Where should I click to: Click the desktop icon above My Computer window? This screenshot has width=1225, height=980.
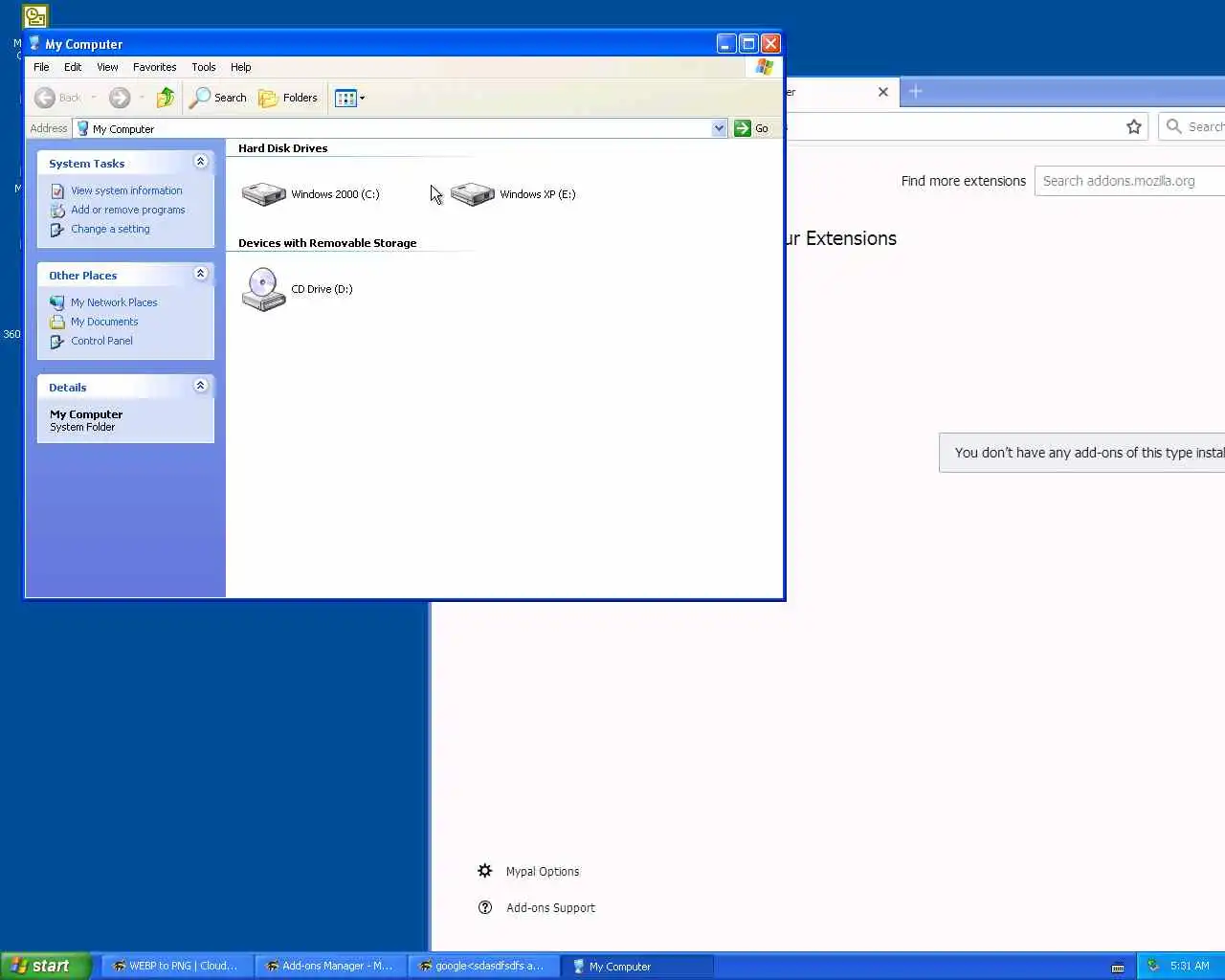click(35, 16)
